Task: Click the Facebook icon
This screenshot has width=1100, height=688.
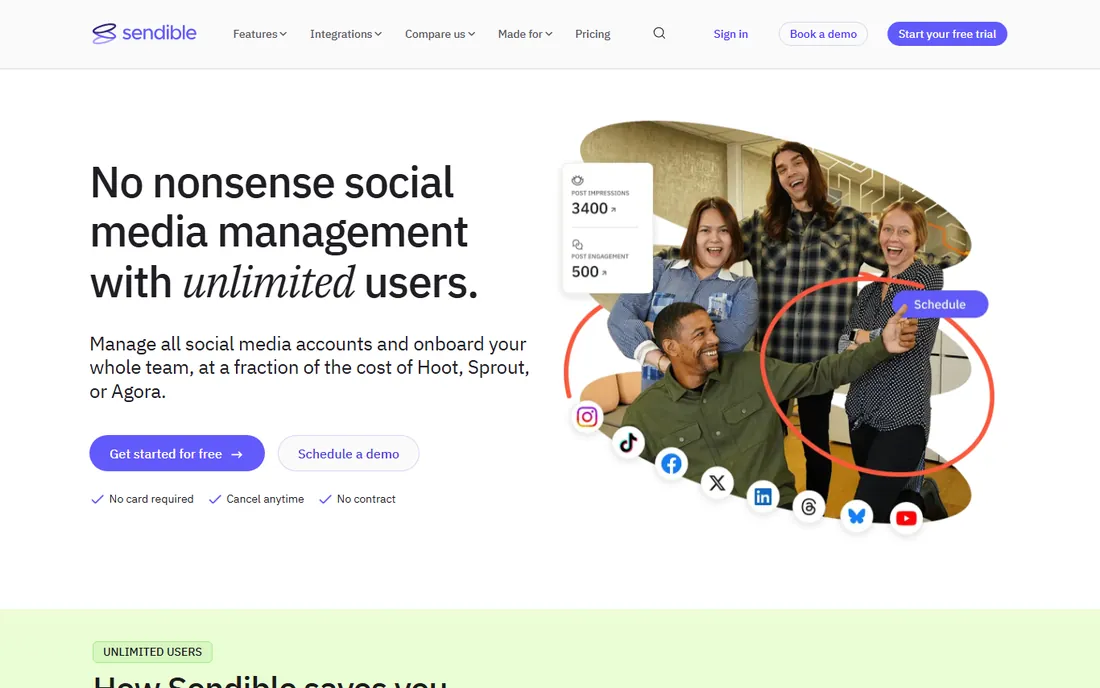Action: pos(671,464)
